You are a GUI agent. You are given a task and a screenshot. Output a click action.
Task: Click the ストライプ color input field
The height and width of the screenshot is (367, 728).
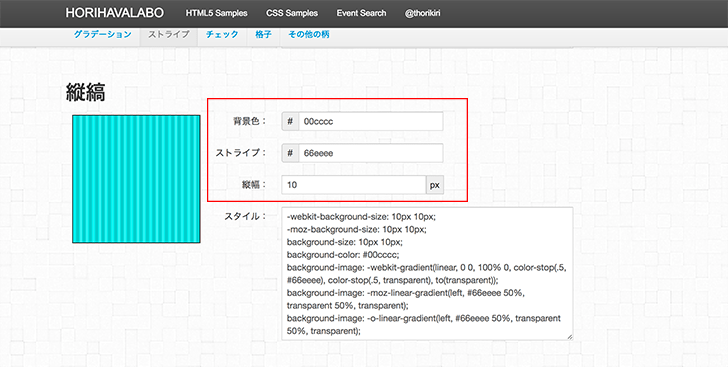(371, 153)
